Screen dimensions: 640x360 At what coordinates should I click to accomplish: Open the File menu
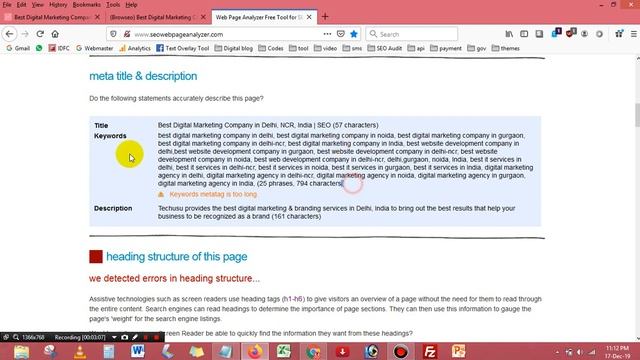tap(7, 5)
